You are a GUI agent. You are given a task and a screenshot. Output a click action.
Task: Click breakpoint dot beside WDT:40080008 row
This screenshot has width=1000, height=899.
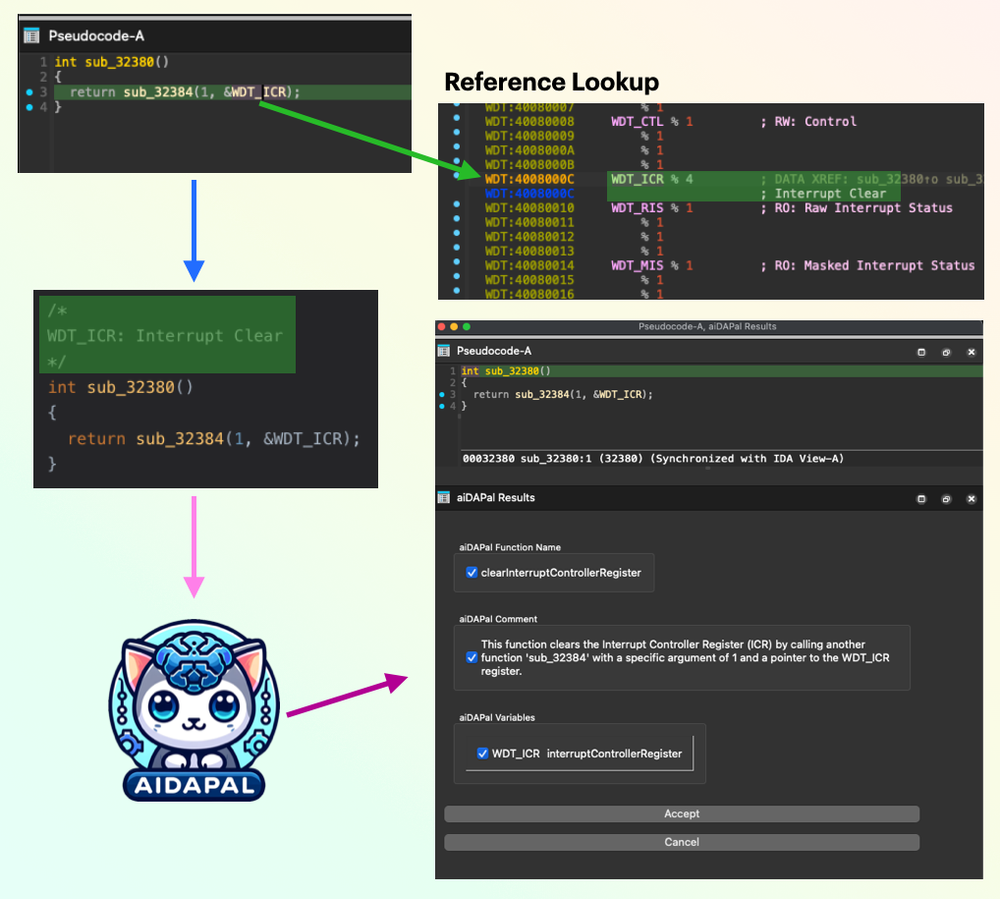coord(457,118)
